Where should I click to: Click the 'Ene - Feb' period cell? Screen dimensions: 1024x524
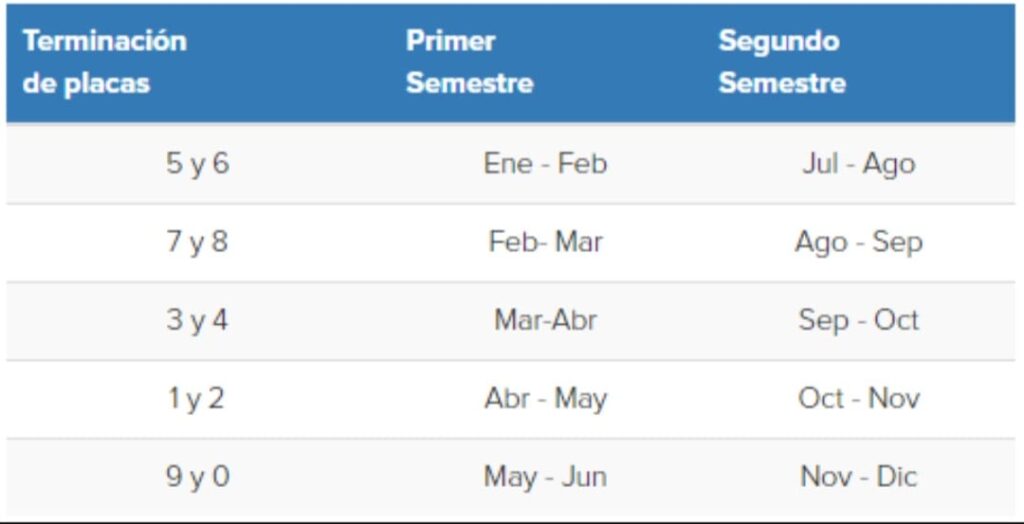click(x=545, y=164)
